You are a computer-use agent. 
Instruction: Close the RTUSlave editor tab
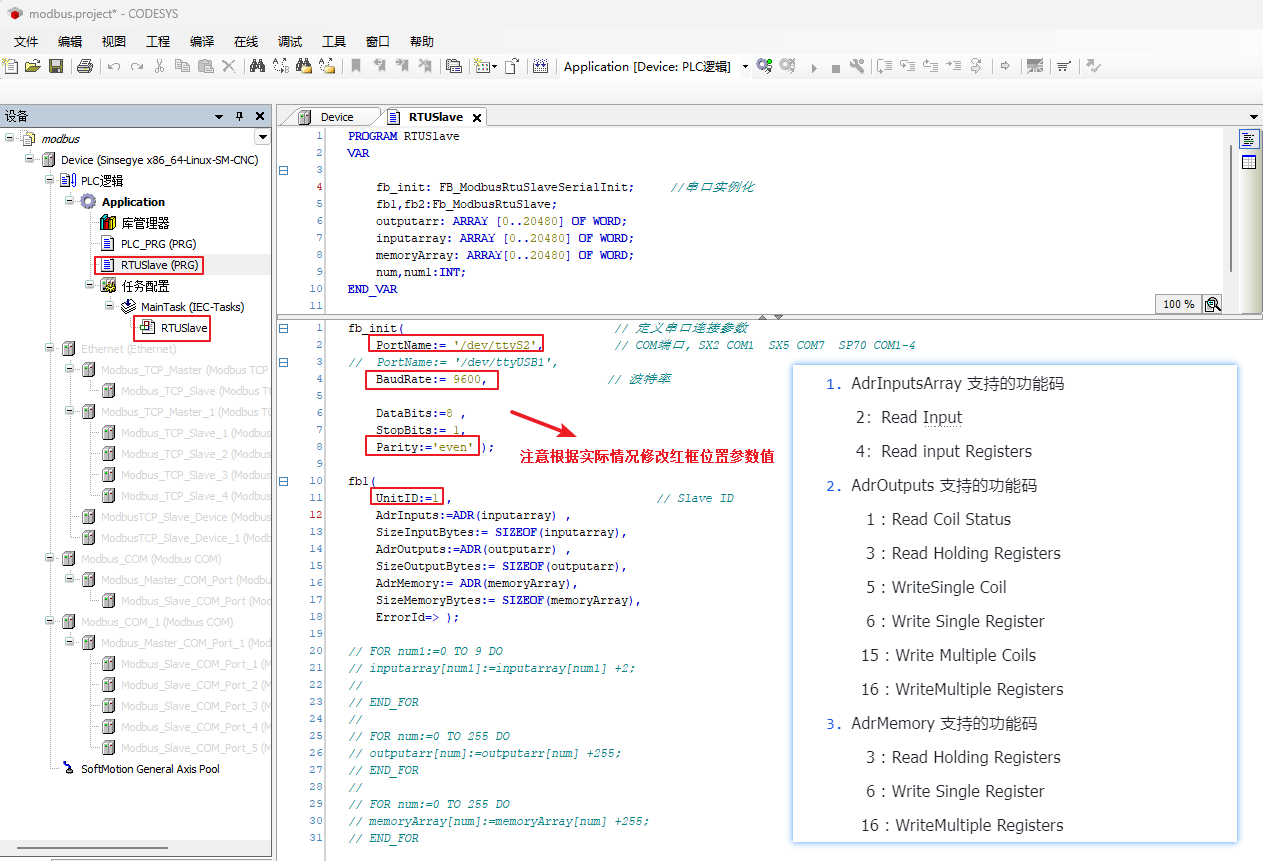(x=477, y=118)
